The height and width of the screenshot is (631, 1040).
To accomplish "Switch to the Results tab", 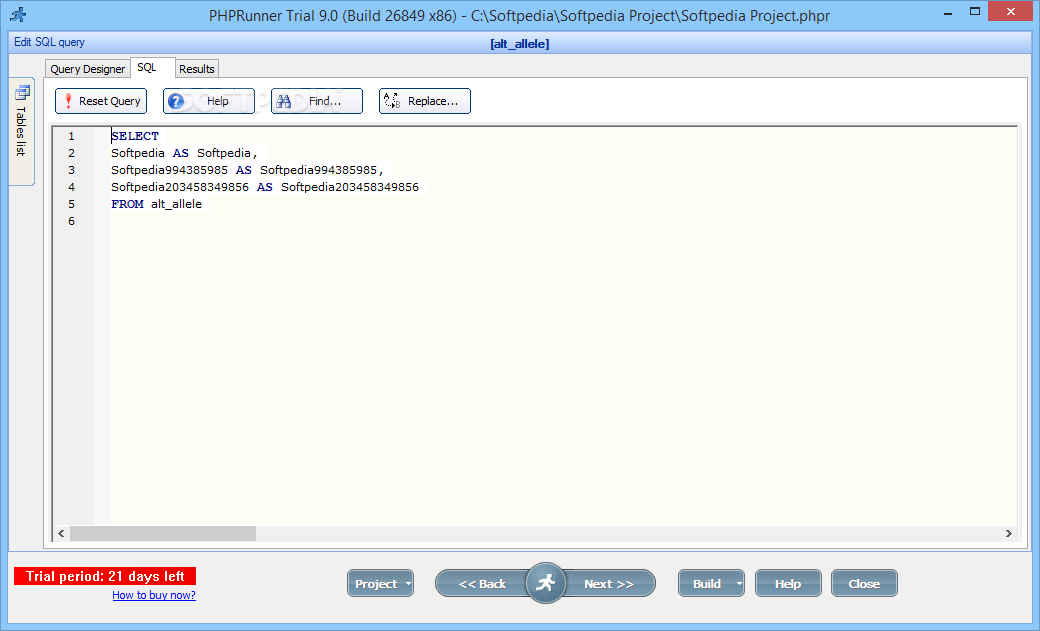I will click(x=197, y=69).
